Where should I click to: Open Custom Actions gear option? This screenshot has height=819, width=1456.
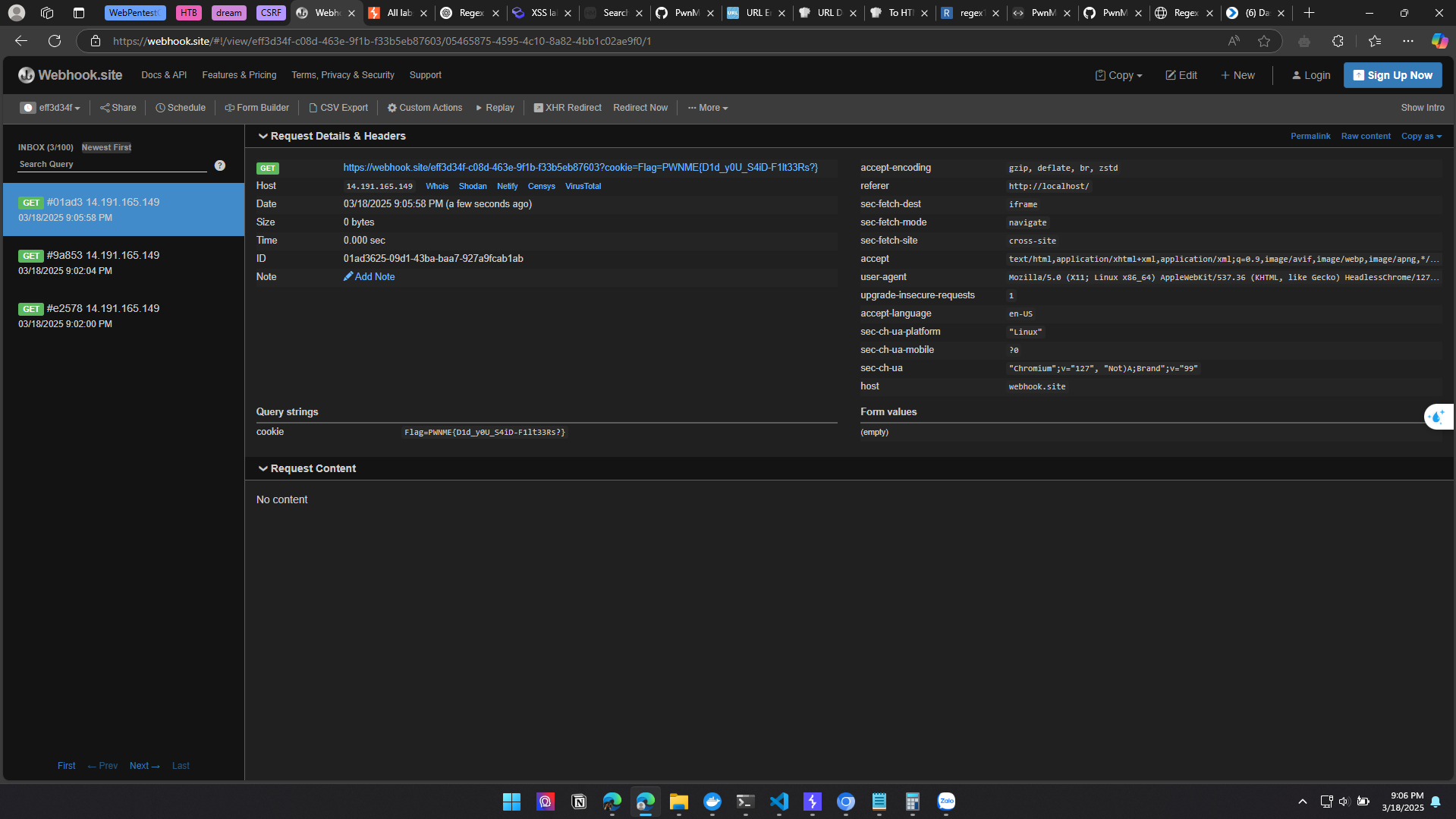(x=424, y=108)
